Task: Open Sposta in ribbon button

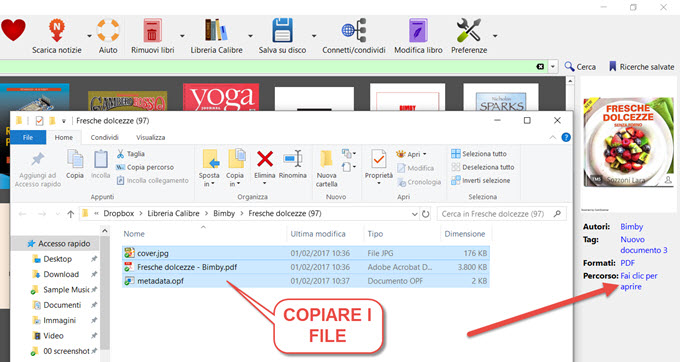Action: pos(209,168)
